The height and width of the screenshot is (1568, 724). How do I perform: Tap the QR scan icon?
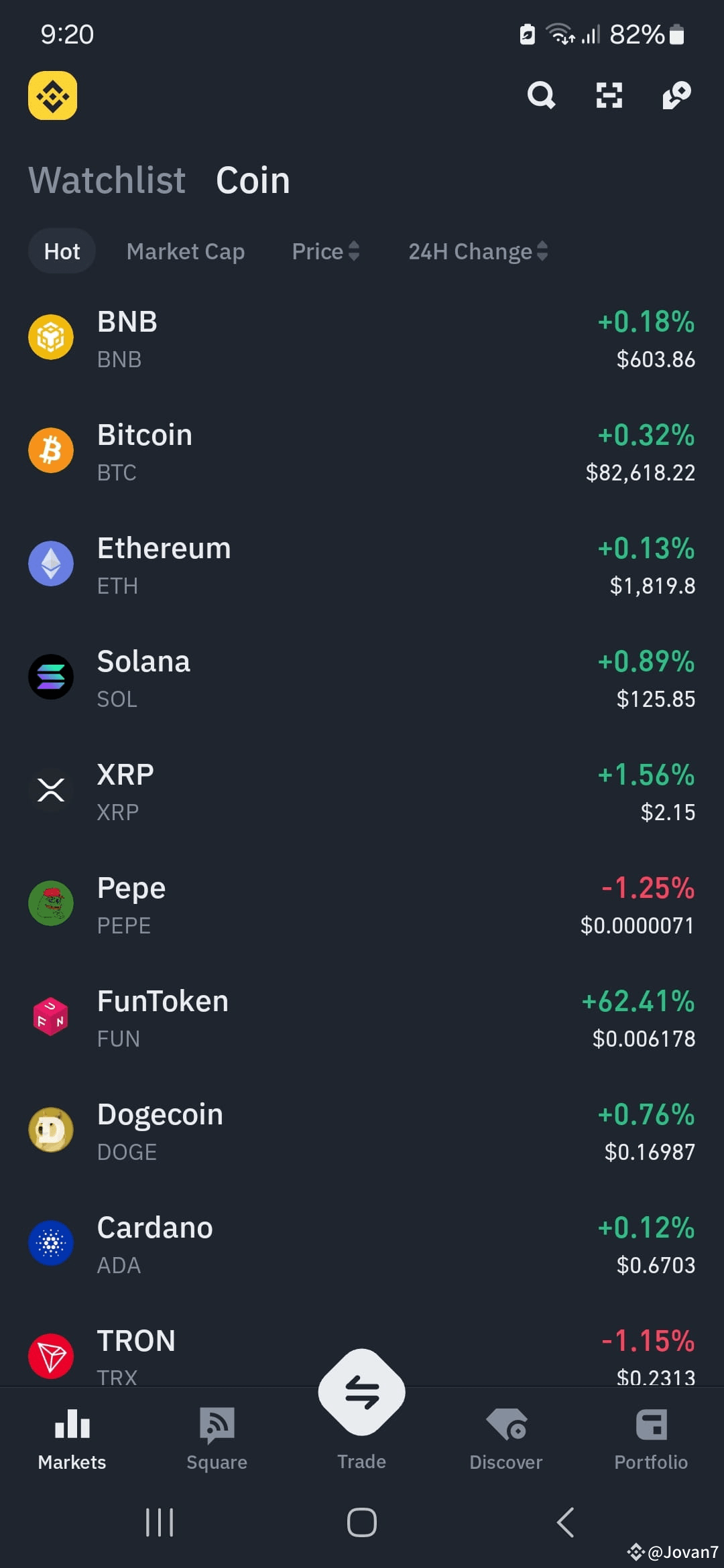point(609,95)
